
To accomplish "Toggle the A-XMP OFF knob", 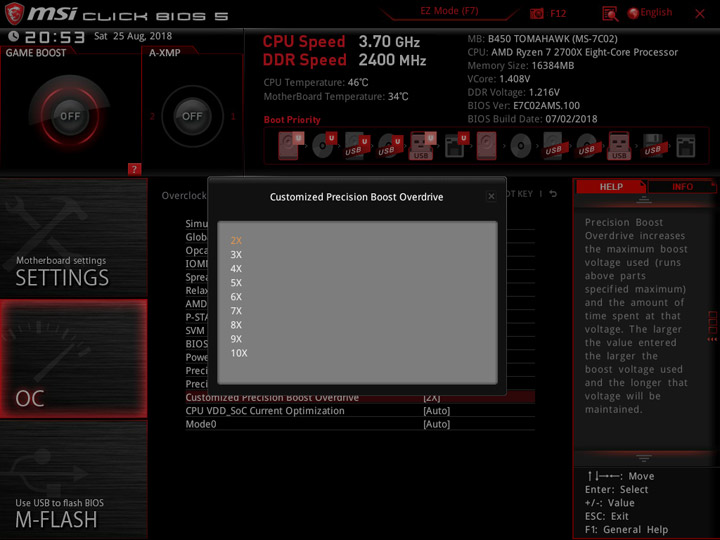I will 192,116.
